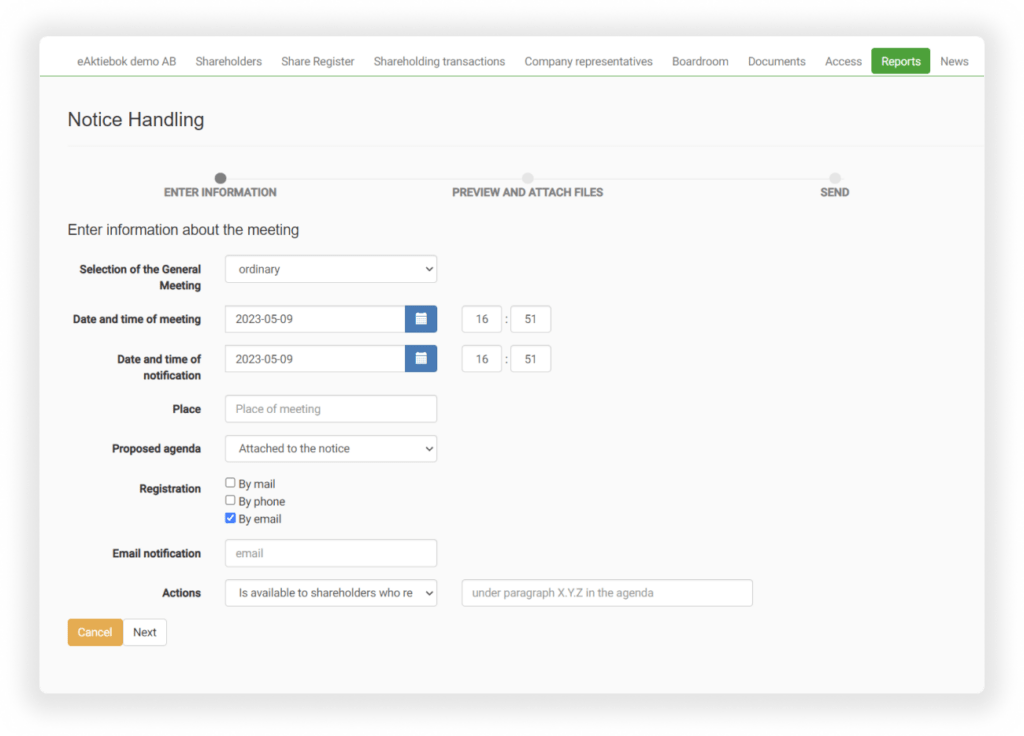
Task: Focus the meeting date field
Action: click(315, 319)
